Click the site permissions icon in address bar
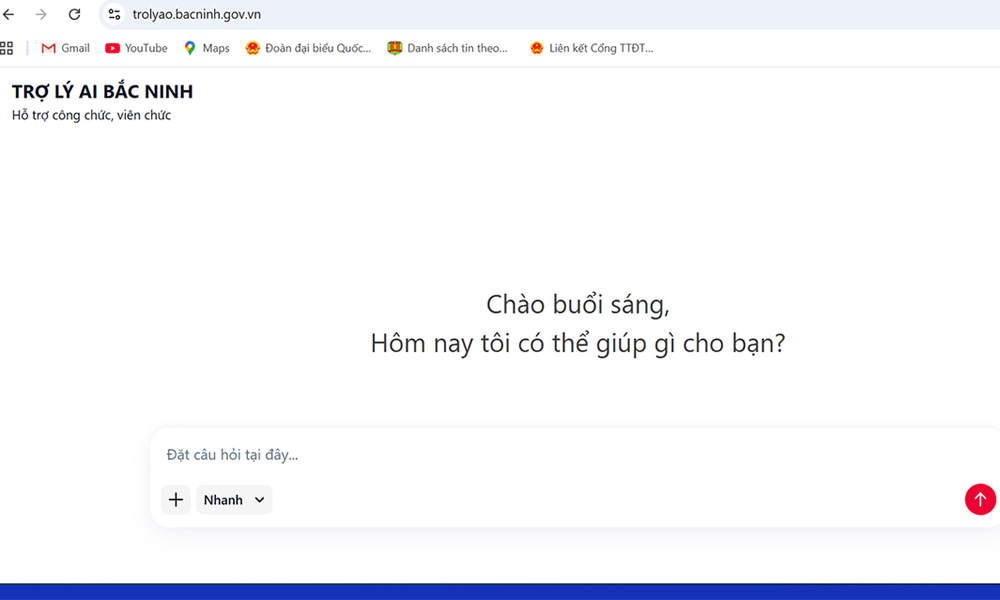 115,14
